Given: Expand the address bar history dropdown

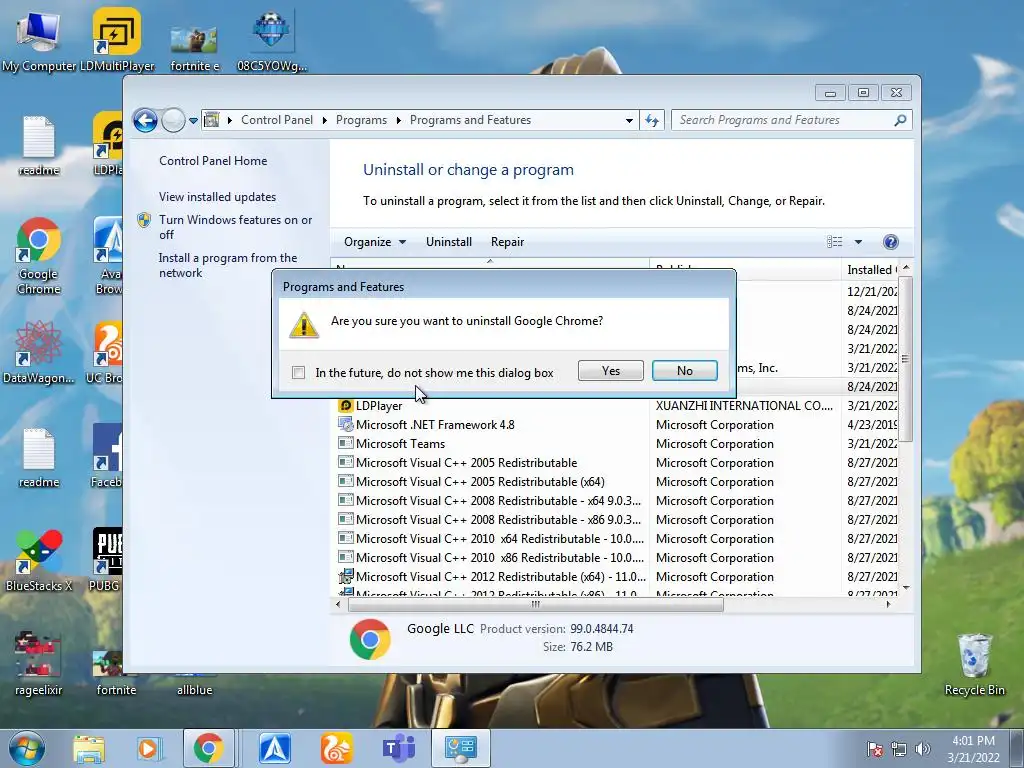Looking at the screenshot, I should click(x=629, y=120).
